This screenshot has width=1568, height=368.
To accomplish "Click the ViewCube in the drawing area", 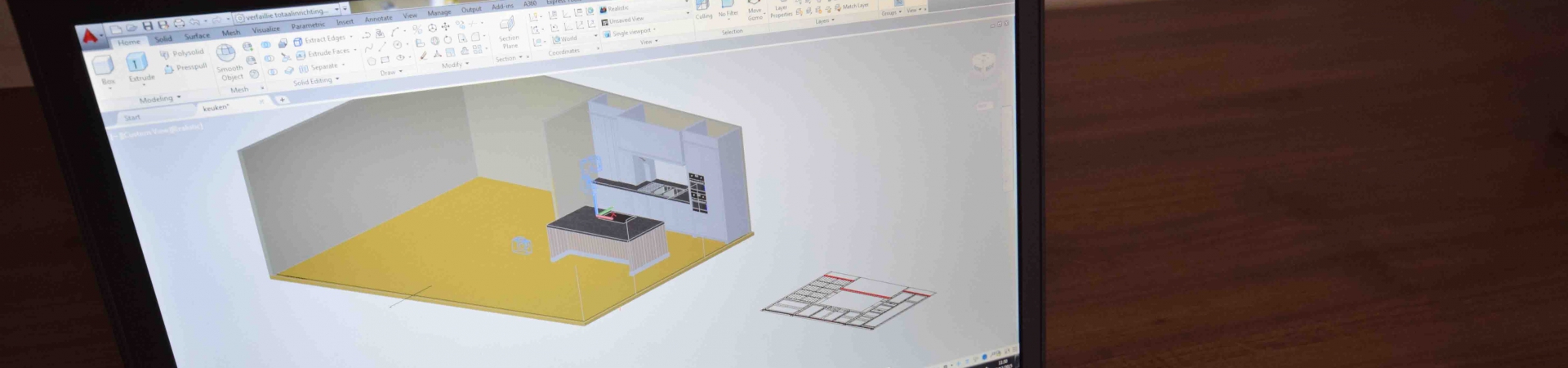I will pos(986,65).
